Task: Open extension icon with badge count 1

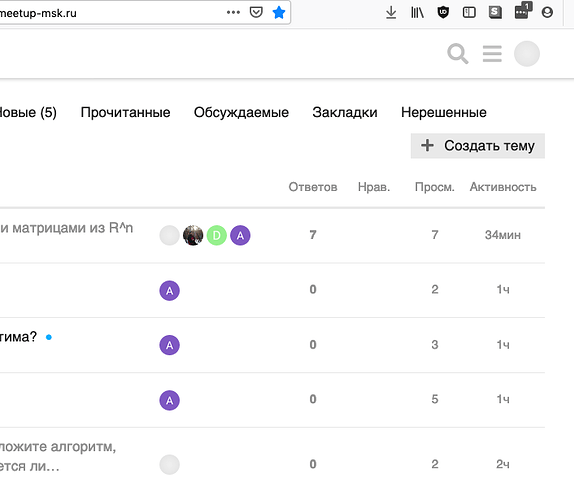Action: point(523,11)
